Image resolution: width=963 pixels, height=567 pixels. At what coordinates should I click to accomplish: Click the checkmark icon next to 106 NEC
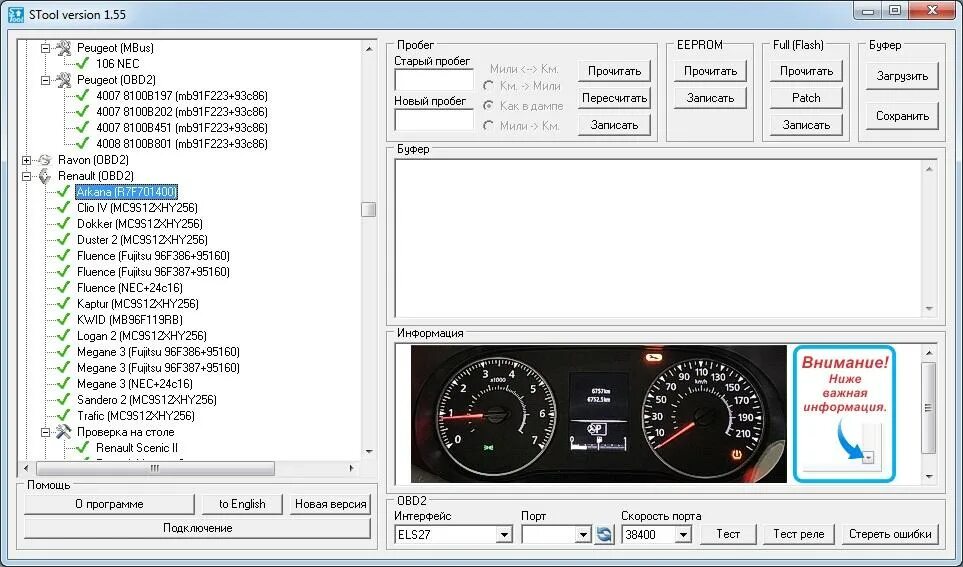point(82,63)
